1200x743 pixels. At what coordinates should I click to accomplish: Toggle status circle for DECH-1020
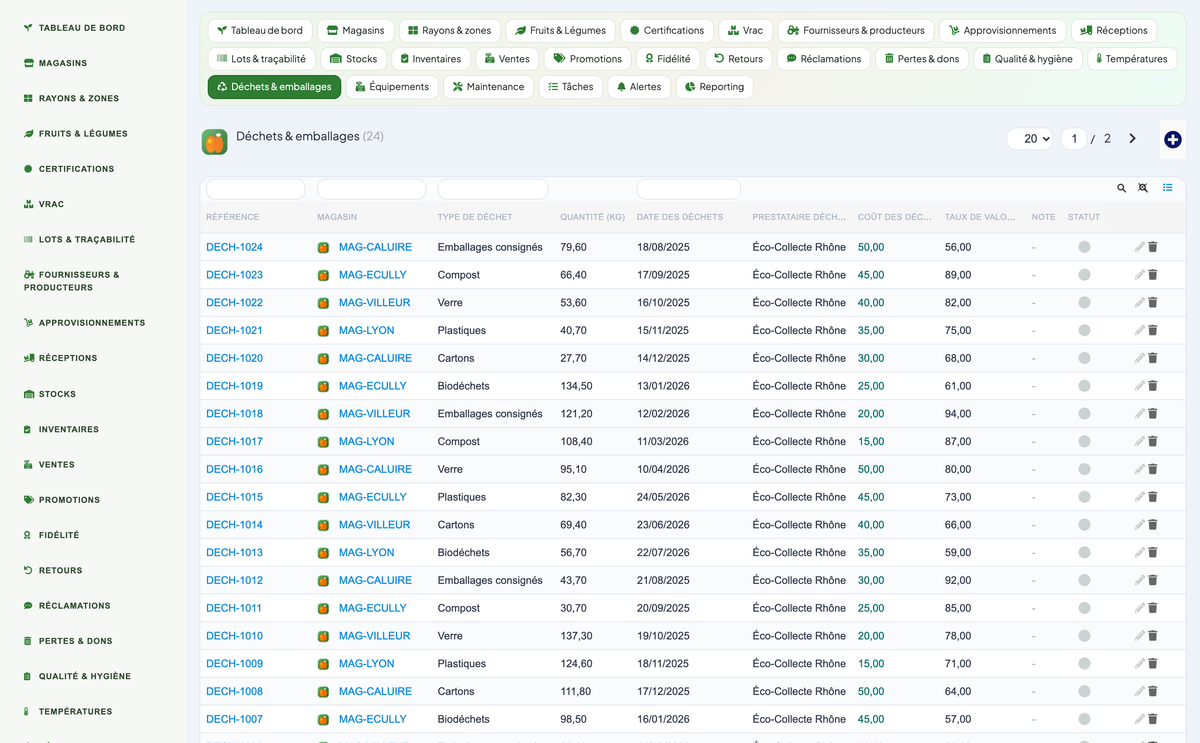coord(1084,358)
